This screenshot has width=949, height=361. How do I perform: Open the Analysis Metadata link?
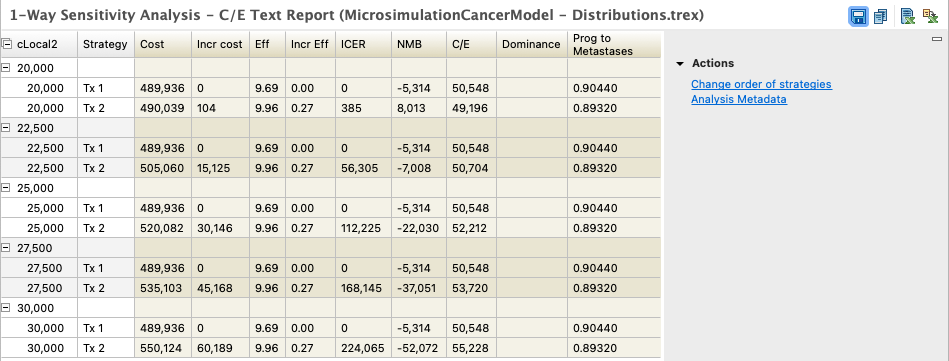point(739,99)
